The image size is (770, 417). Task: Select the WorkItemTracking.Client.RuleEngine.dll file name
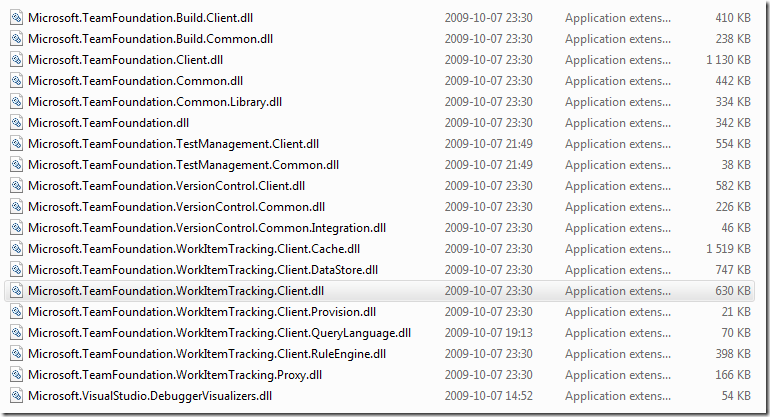tap(207, 354)
